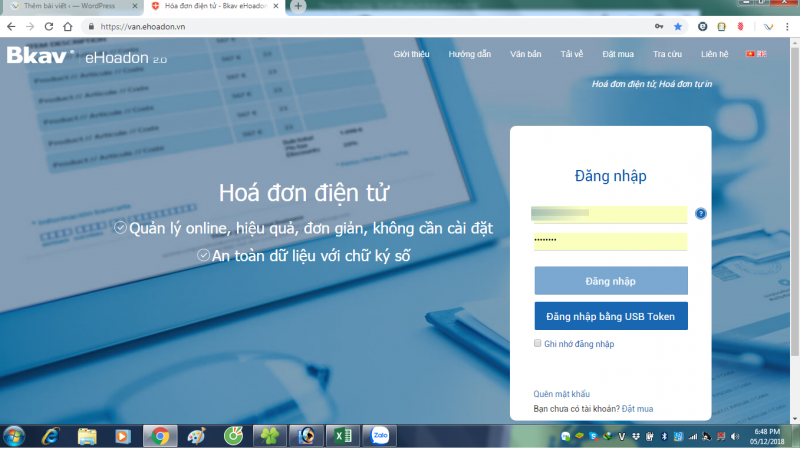The image size is (800, 450).
Task: Click the Bkav eHoadon logo
Action: tap(86, 55)
